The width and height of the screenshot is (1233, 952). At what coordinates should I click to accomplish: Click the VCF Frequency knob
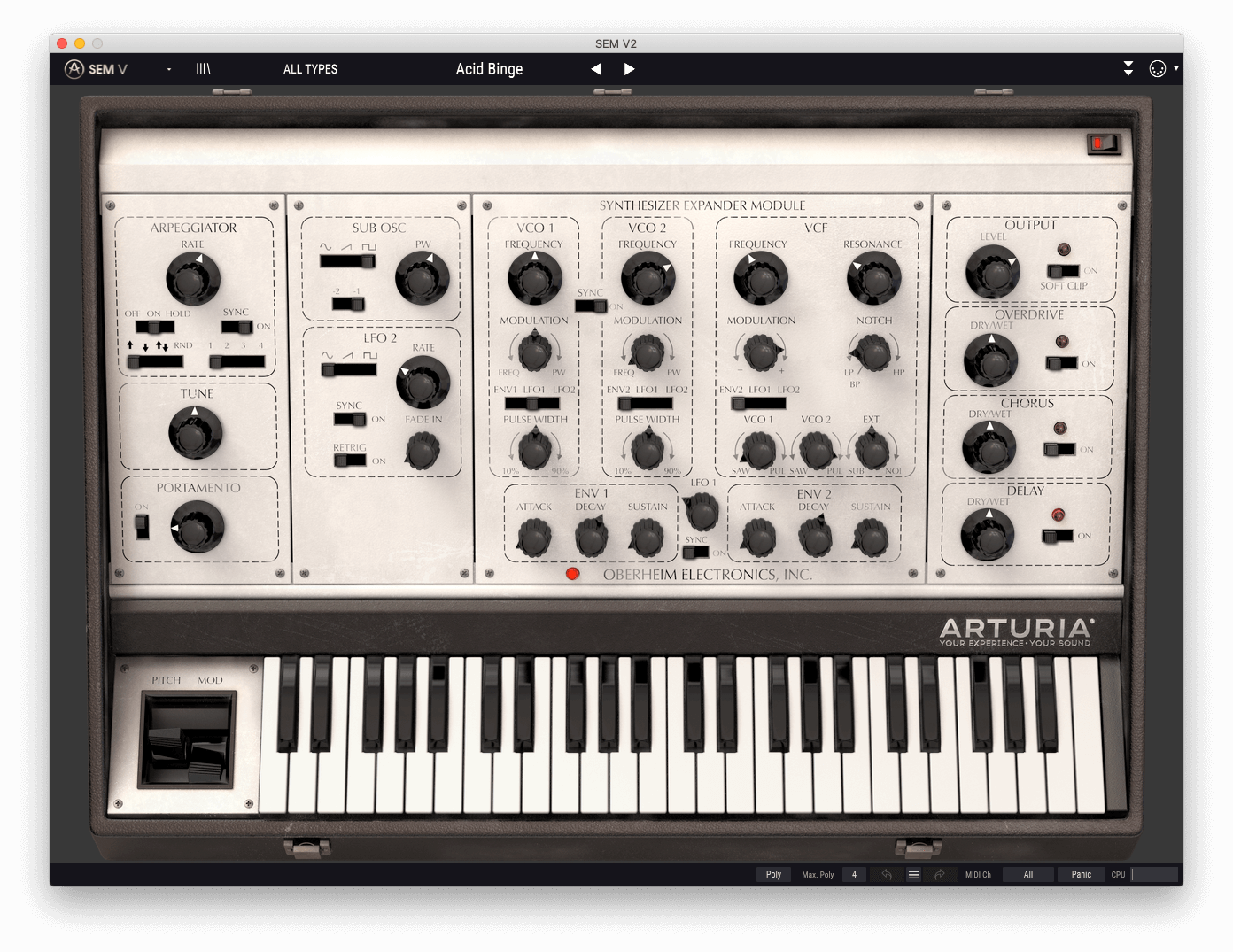pyautogui.click(x=760, y=278)
